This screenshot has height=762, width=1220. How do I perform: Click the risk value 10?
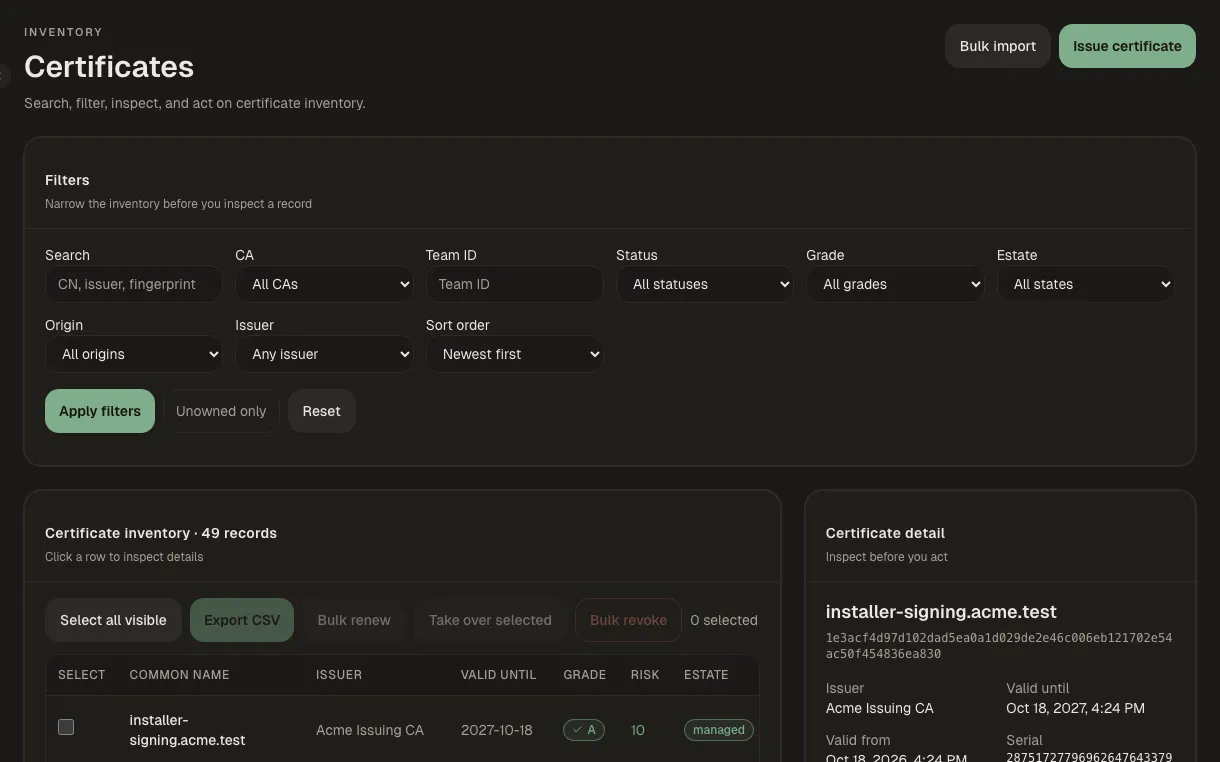638,730
